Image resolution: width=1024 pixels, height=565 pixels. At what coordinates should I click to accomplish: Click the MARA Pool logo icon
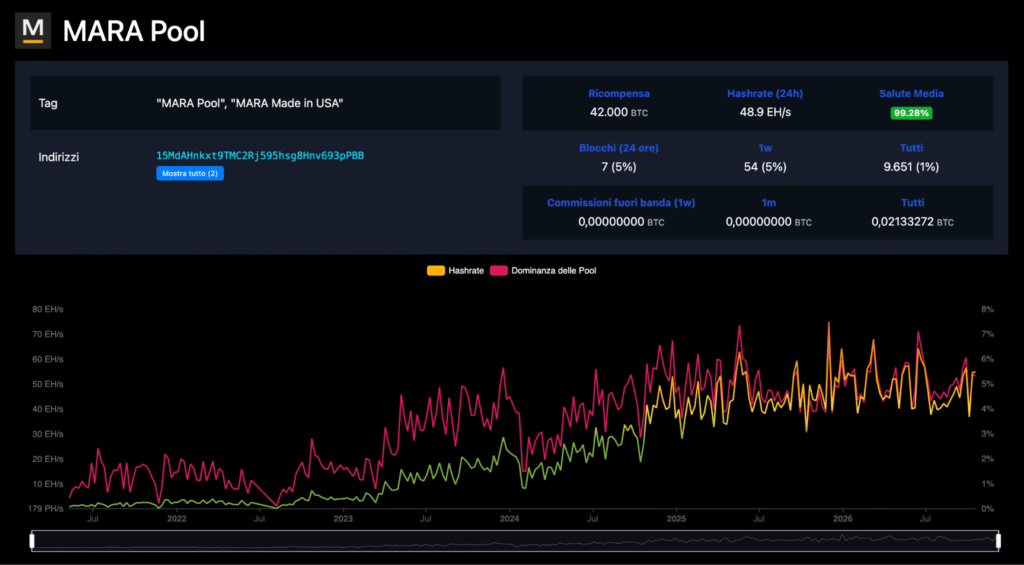point(33,31)
